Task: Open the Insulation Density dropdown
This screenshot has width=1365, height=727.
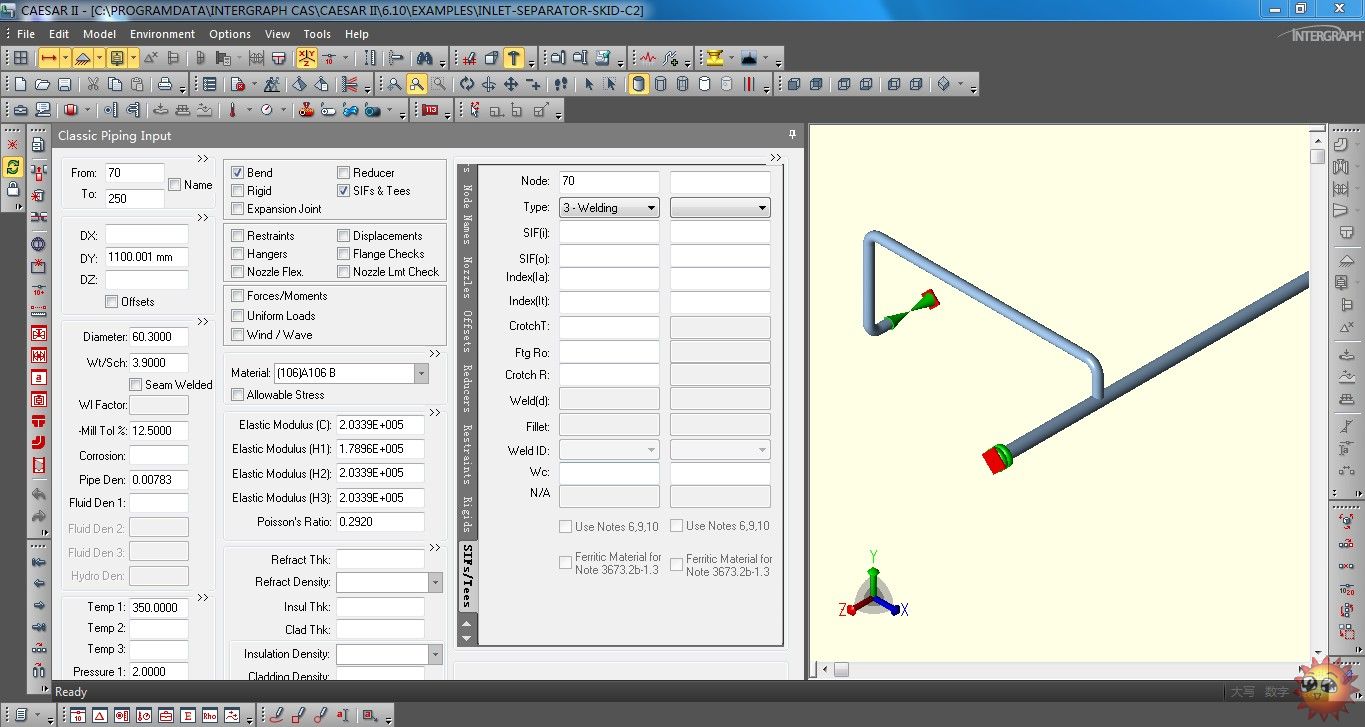Action: [435, 654]
